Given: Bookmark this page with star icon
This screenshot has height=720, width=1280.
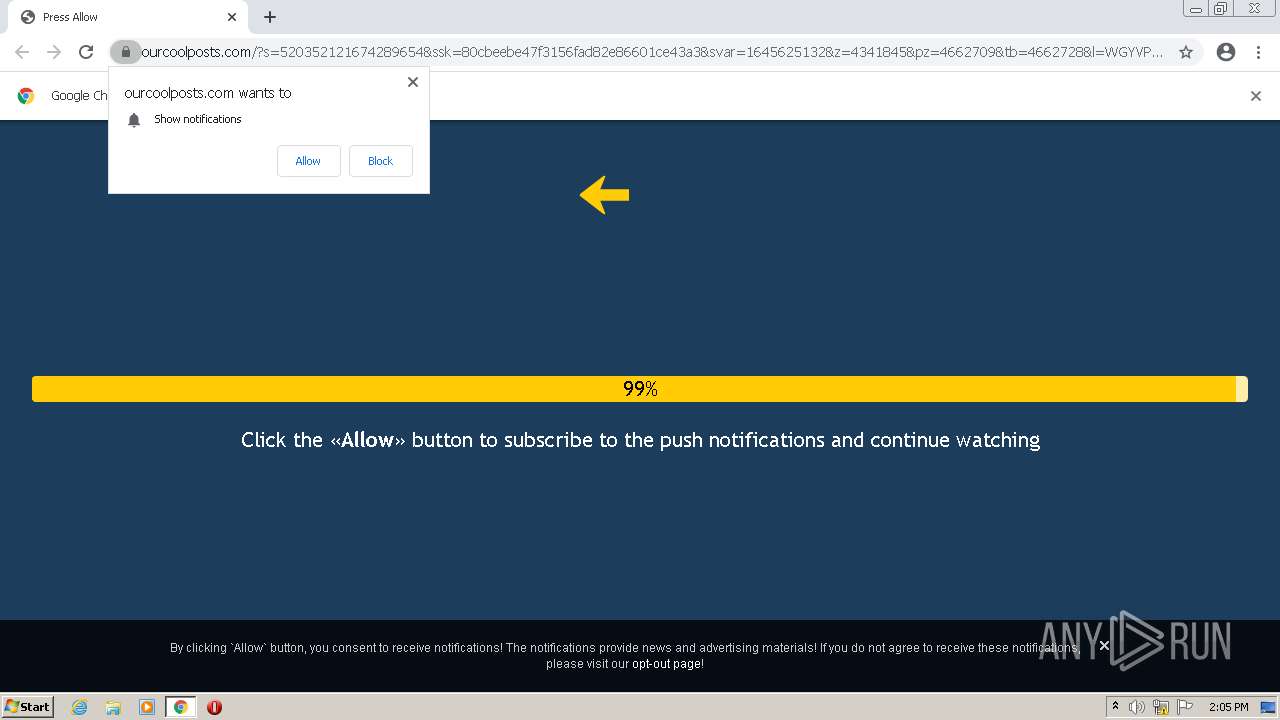Looking at the screenshot, I should pyautogui.click(x=1186, y=52).
